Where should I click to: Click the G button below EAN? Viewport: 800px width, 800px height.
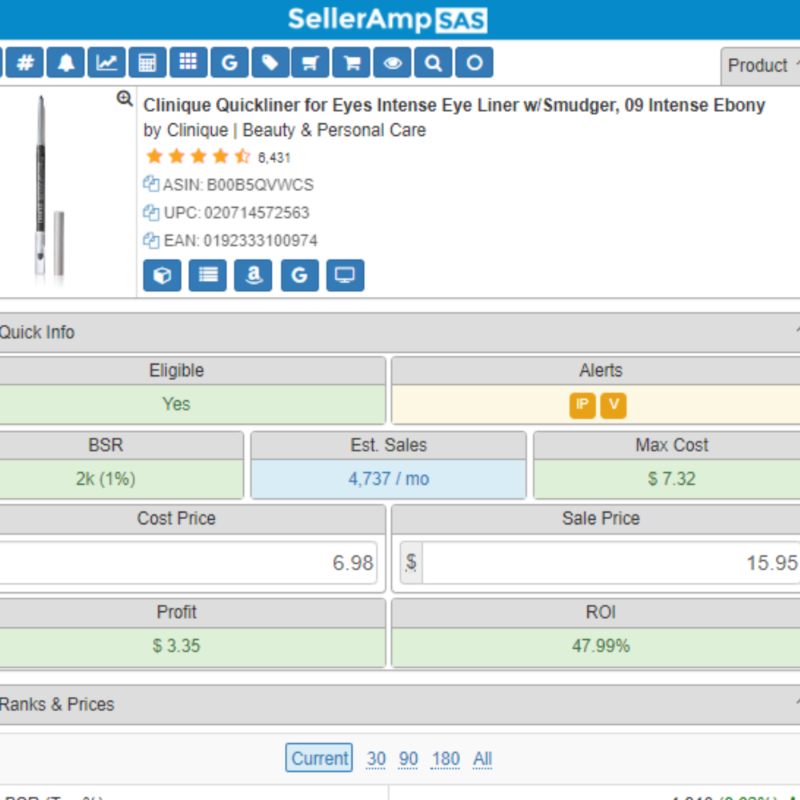tap(299, 276)
